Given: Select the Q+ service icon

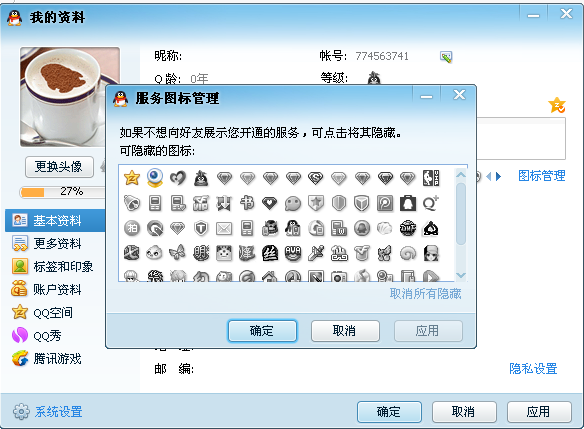Looking at the screenshot, I should (431, 203).
